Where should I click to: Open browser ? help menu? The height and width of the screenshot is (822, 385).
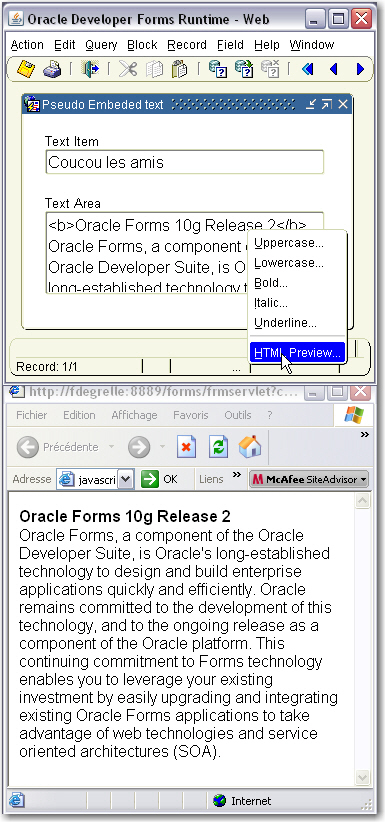tap(270, 415)
